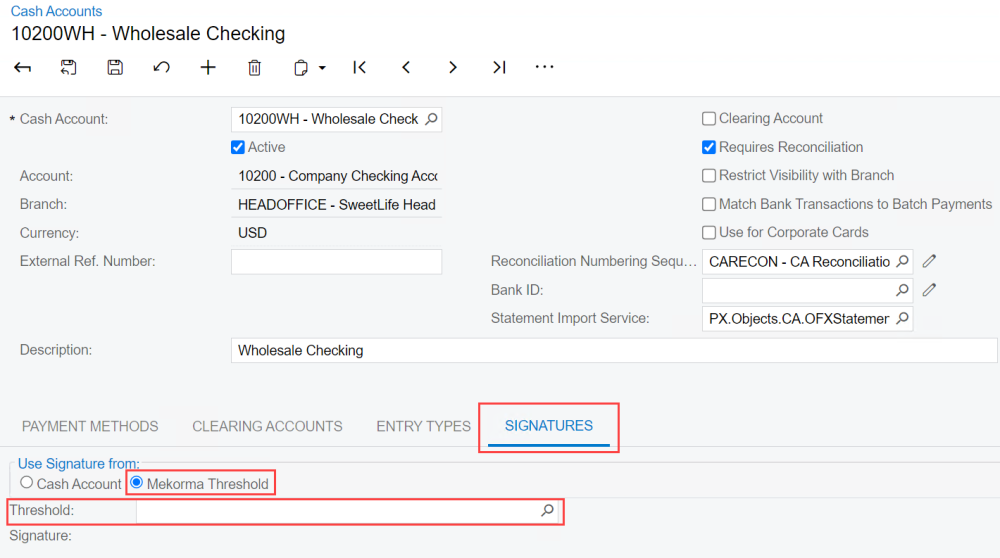Click the Undo changes icon
Viewport: 1000px width, 558px height.
(x=161, y=67)
